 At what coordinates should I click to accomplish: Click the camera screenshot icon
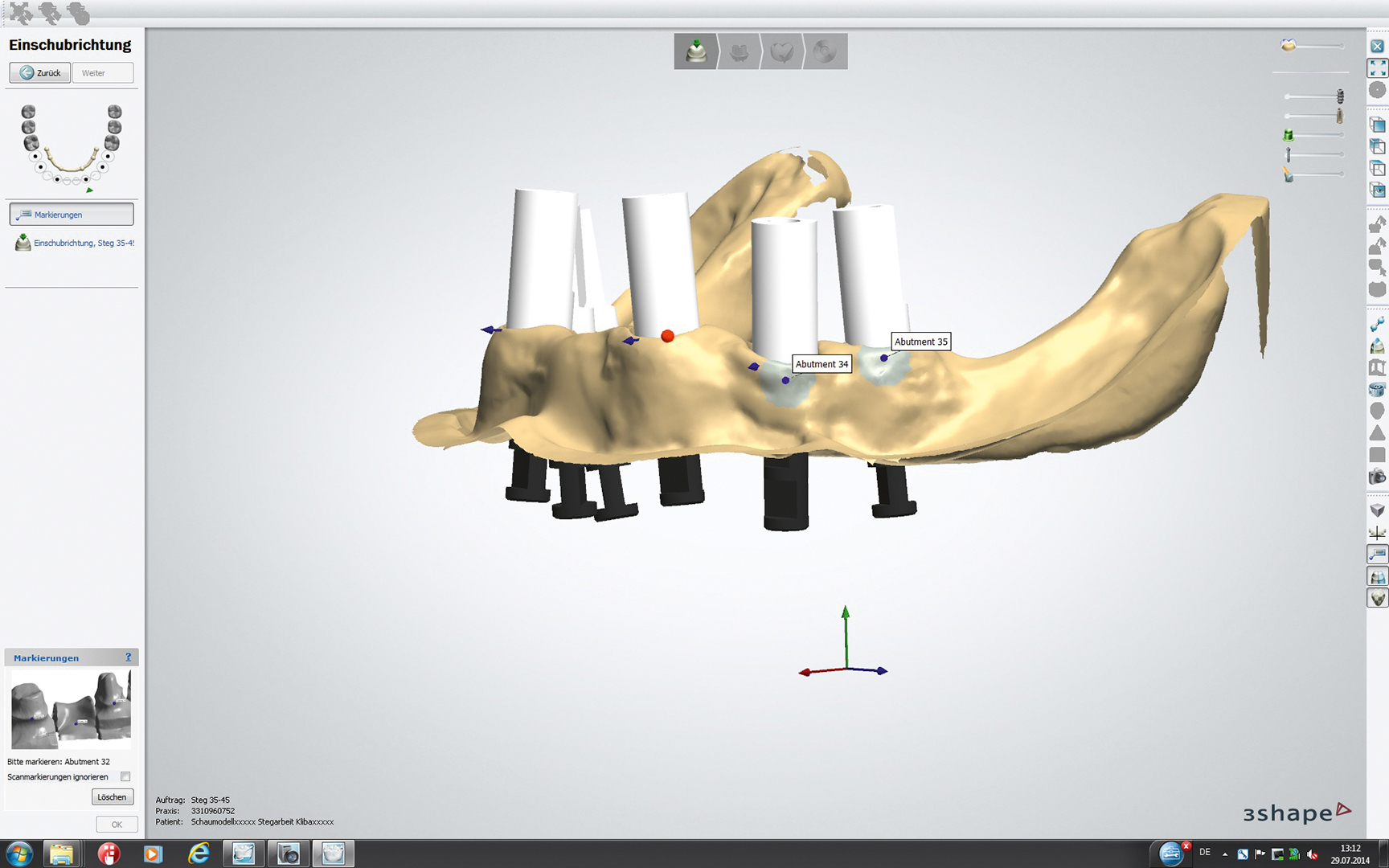[1377, 477]
